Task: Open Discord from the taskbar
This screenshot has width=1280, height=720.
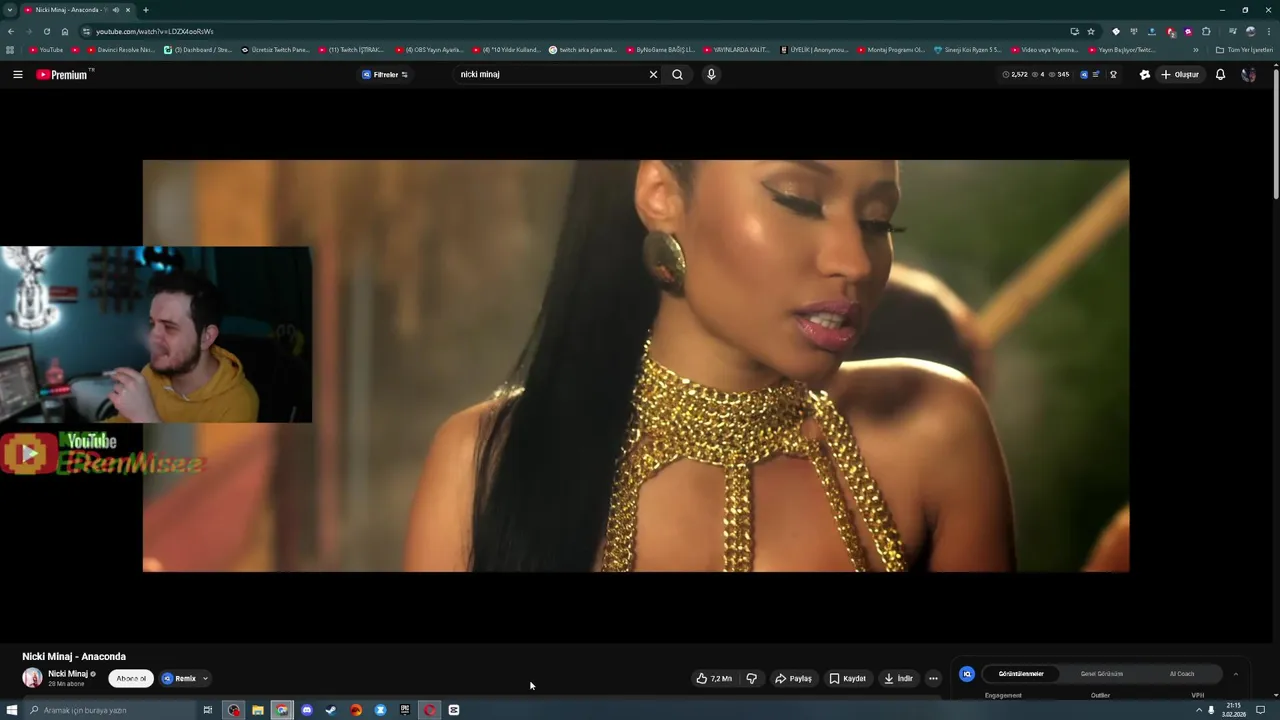Action: click(x=307, y=710)
